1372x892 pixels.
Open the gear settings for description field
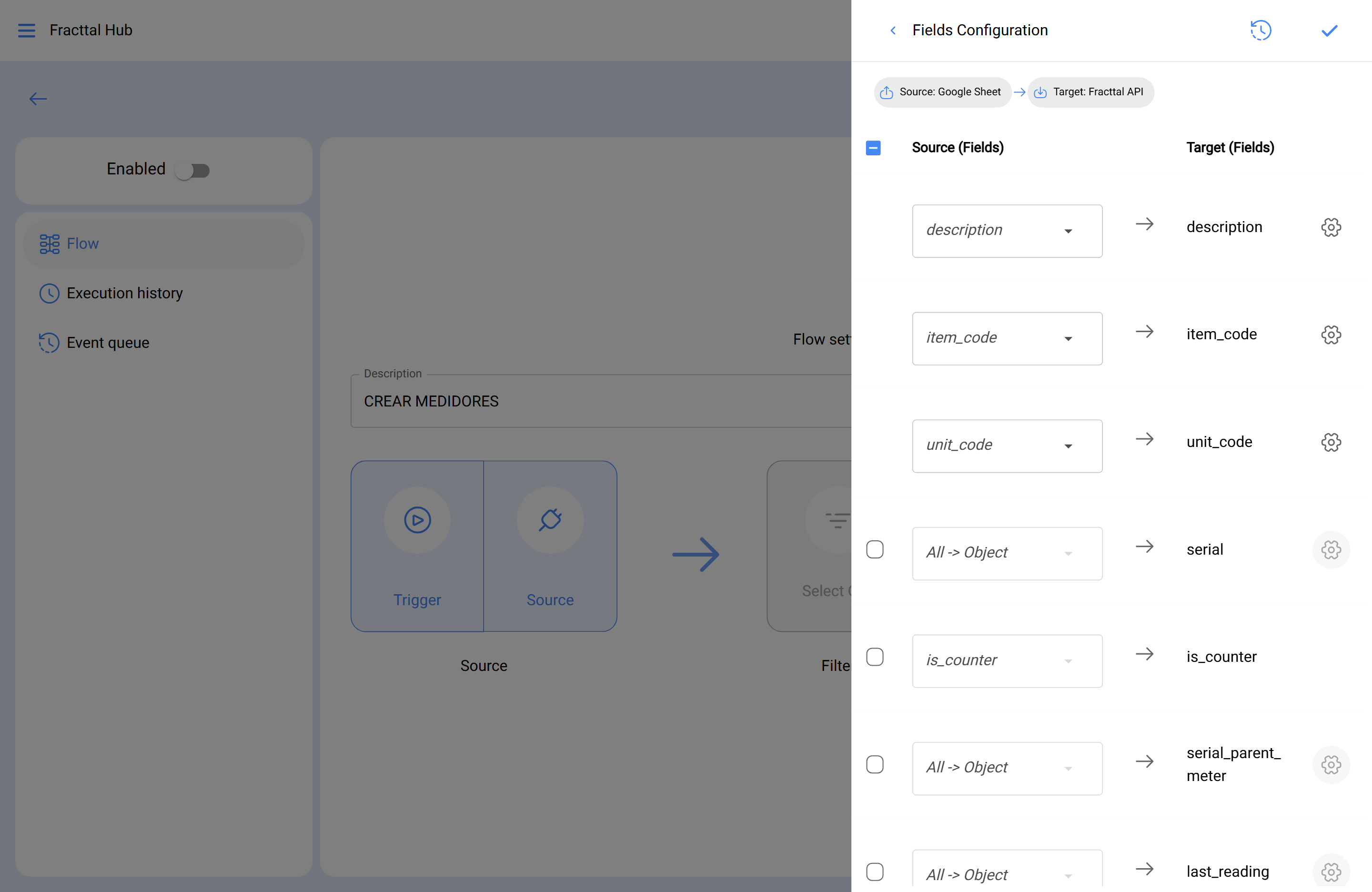pos(1331,227)
